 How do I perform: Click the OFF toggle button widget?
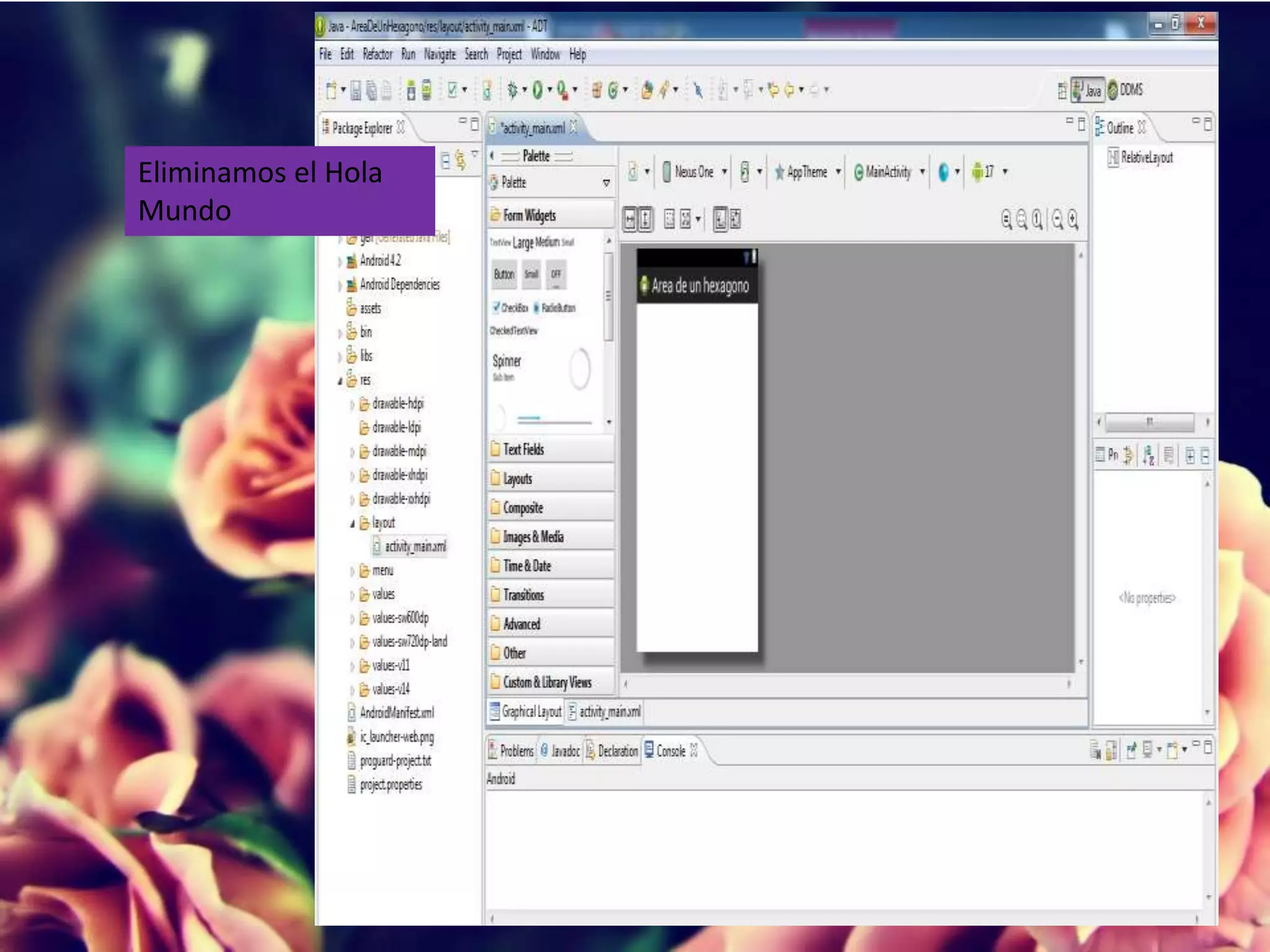(x=556, y=274)
